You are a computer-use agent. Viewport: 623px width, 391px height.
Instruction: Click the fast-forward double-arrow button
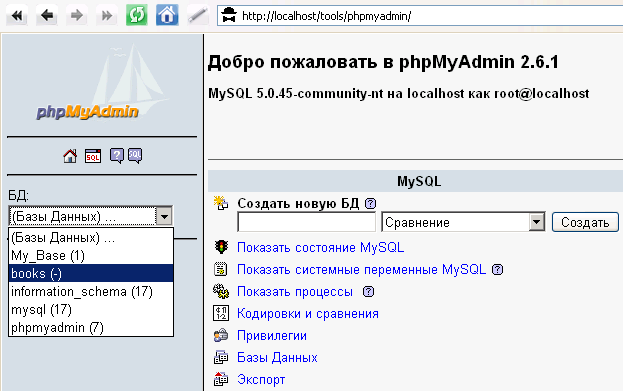click(106, 16)
